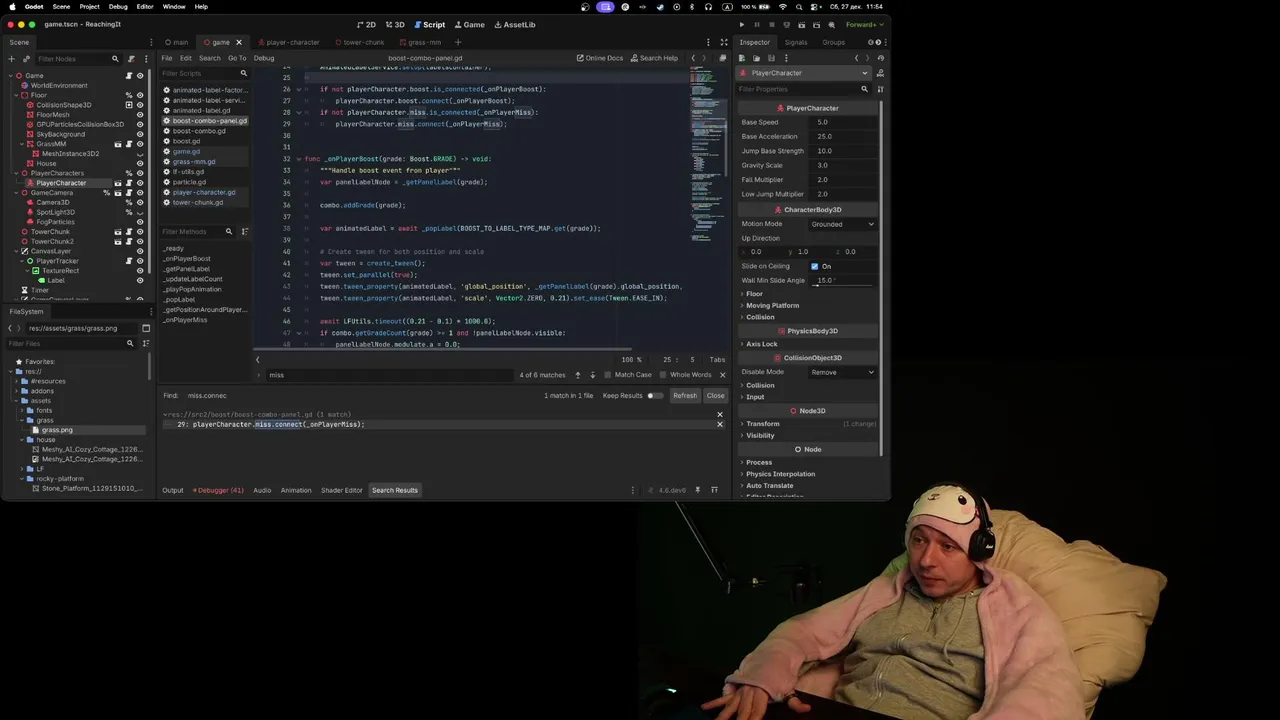Open the PlayerCharacter documentation icon
Screen dimensions: 1280x720
pyautogui.click(x=880, y=73)
